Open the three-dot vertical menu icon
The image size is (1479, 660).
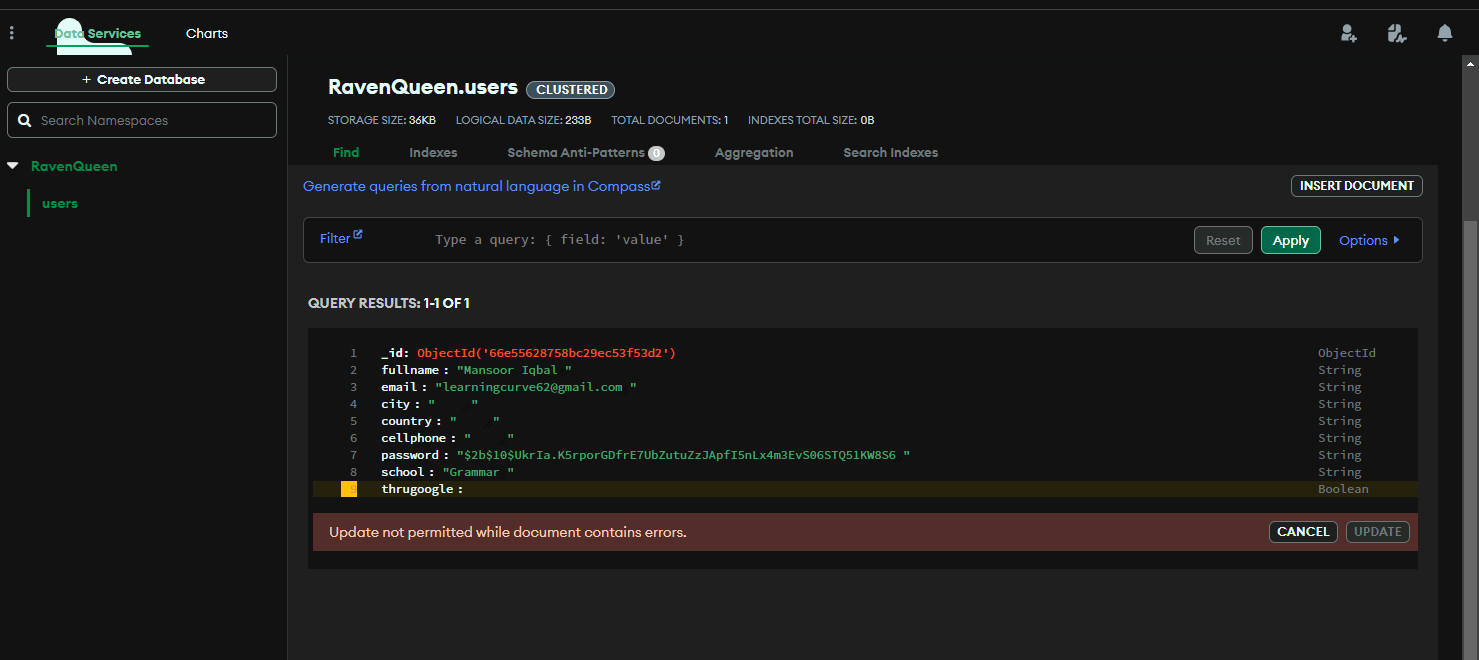[x=12, y=33]
